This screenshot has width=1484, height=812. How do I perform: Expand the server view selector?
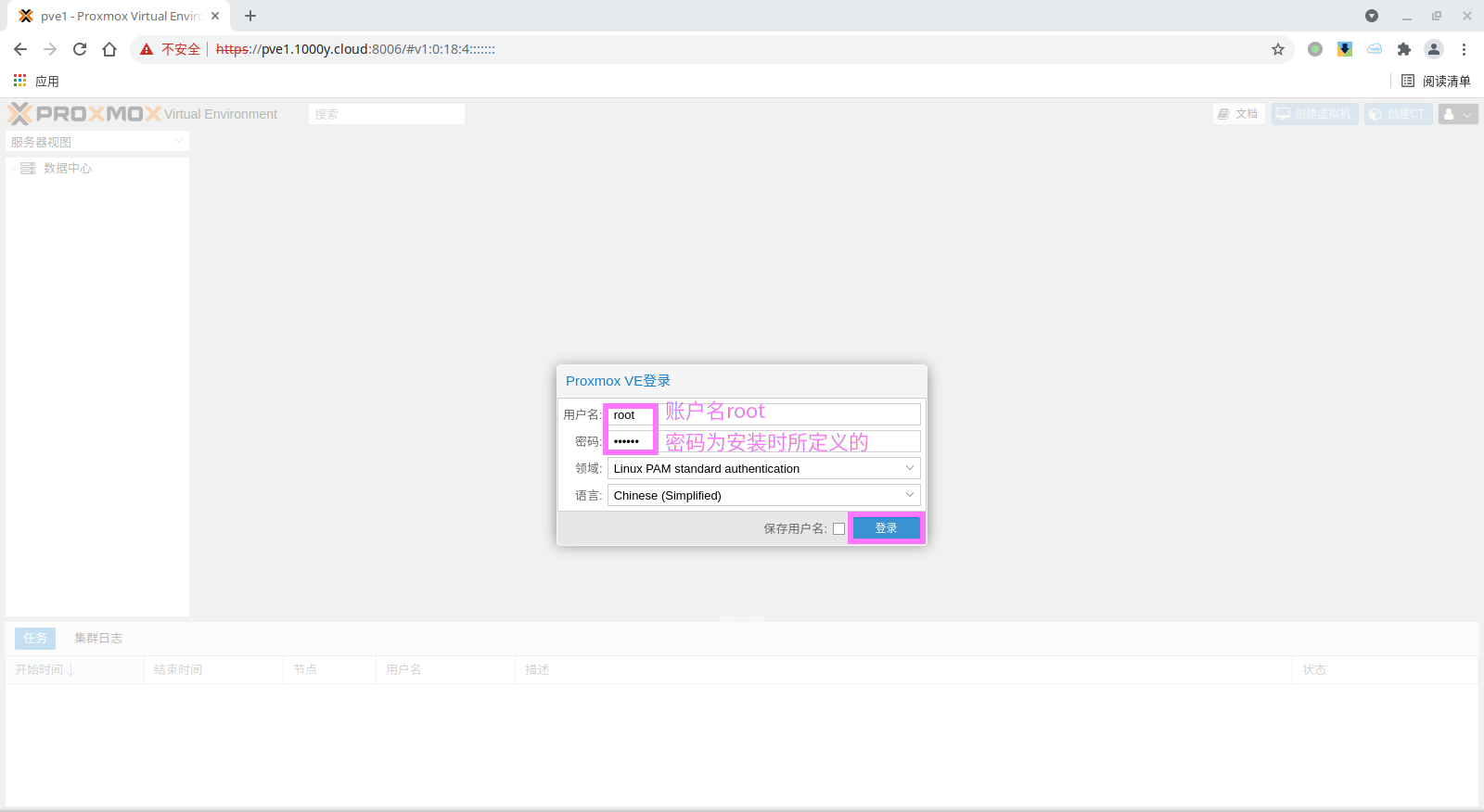coord(97,142)
